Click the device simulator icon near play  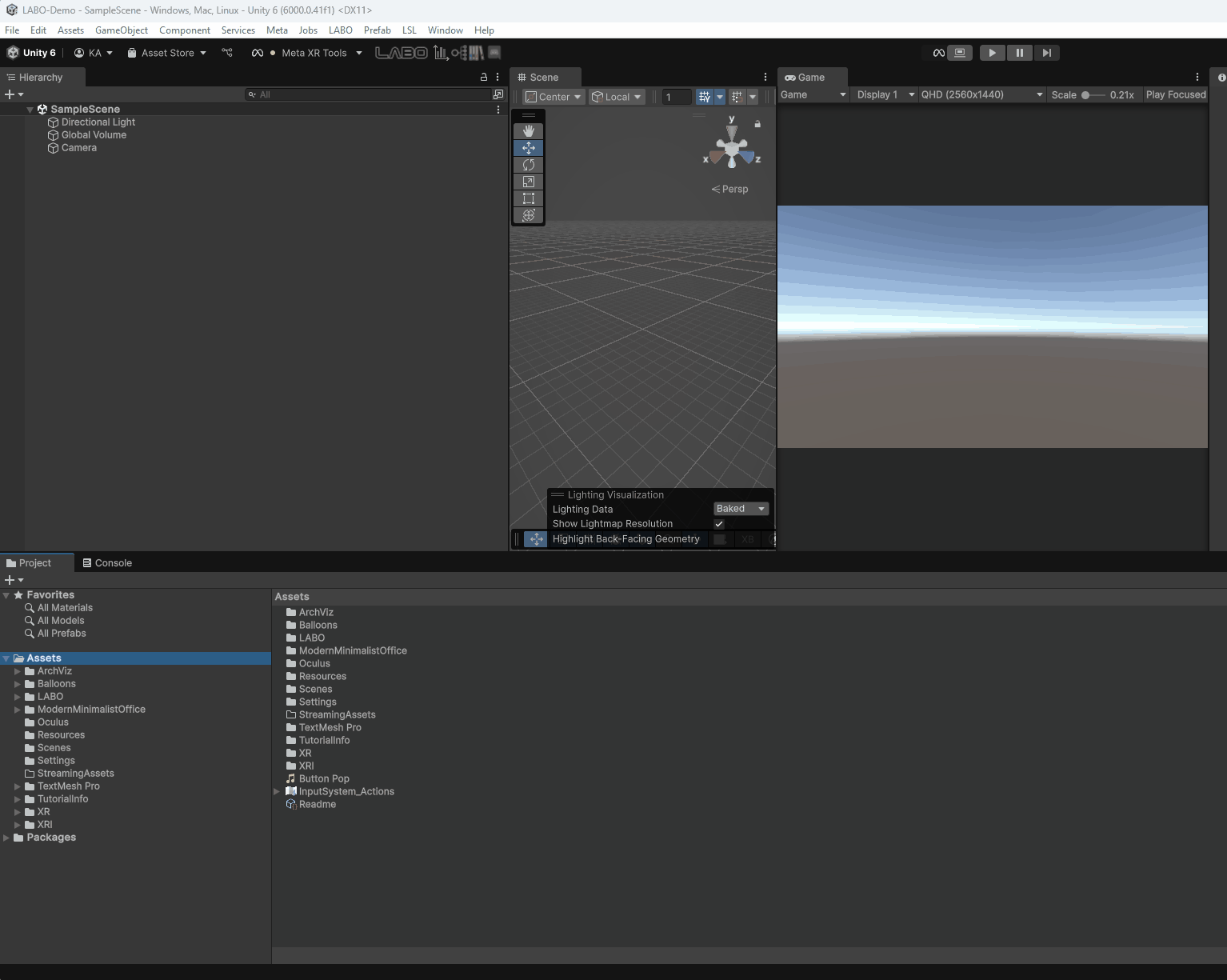[960, 53]
